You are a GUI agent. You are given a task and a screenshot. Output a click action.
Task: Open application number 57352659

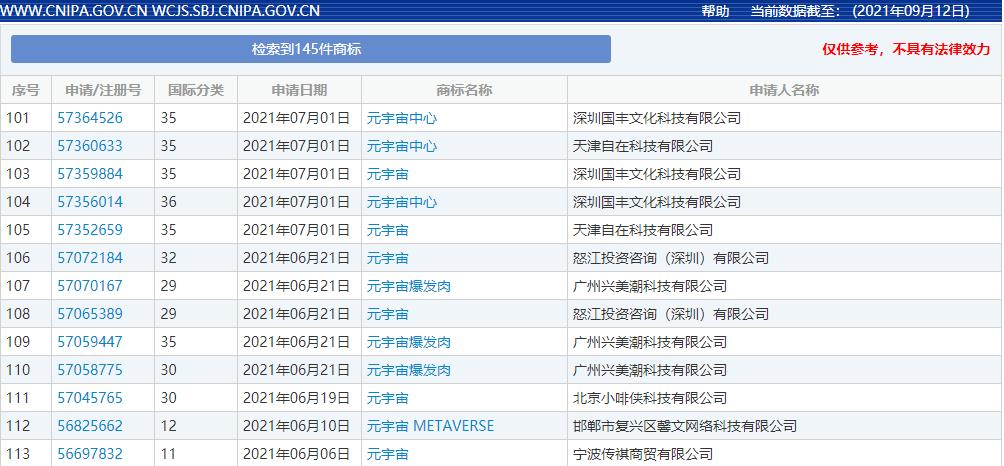90,230
